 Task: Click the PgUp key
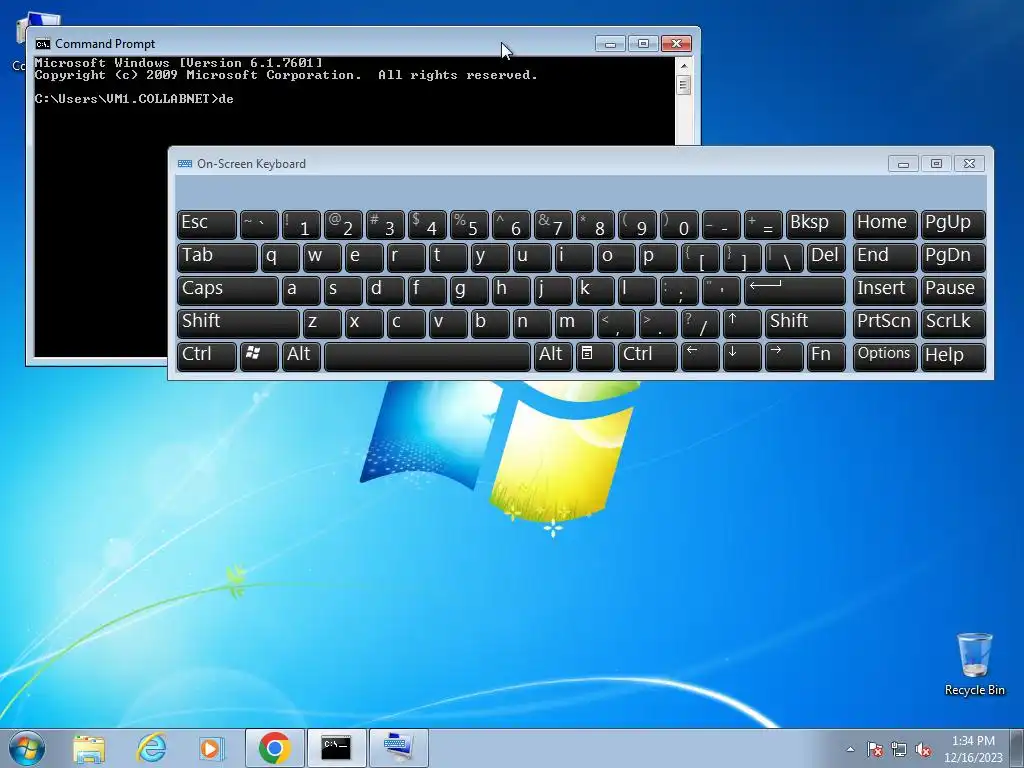tap(952, 224)
